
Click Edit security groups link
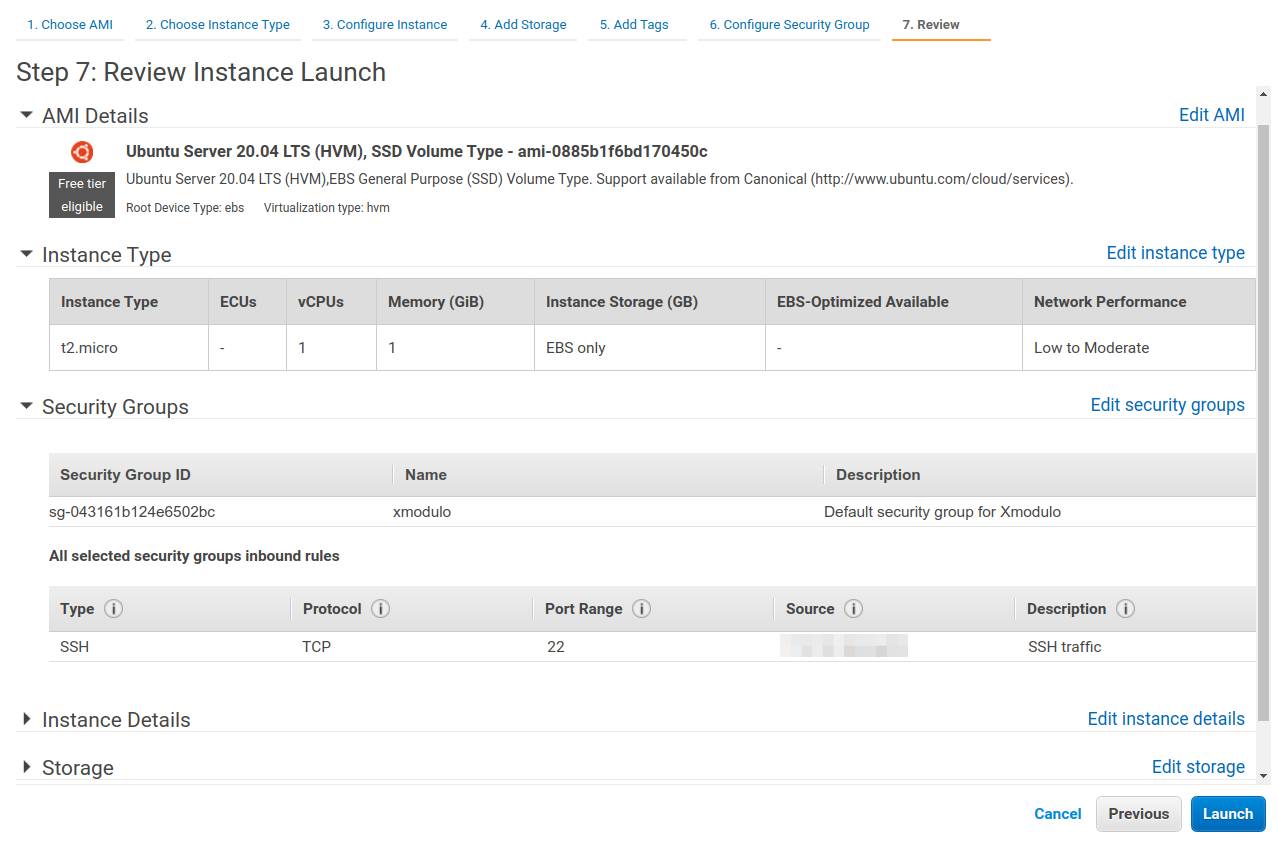click(1168, 405)
